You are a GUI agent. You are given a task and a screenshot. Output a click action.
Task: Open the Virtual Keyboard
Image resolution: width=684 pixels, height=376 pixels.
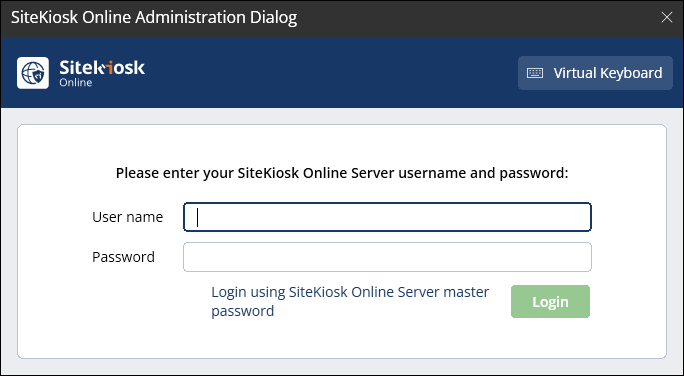[x=595, y=73]
